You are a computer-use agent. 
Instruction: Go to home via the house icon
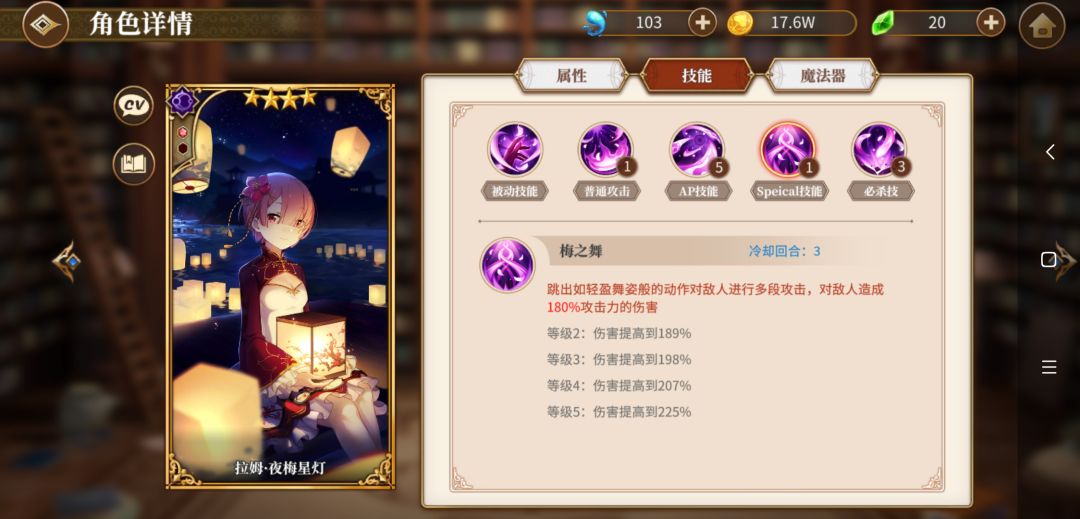coord(1041,25)
